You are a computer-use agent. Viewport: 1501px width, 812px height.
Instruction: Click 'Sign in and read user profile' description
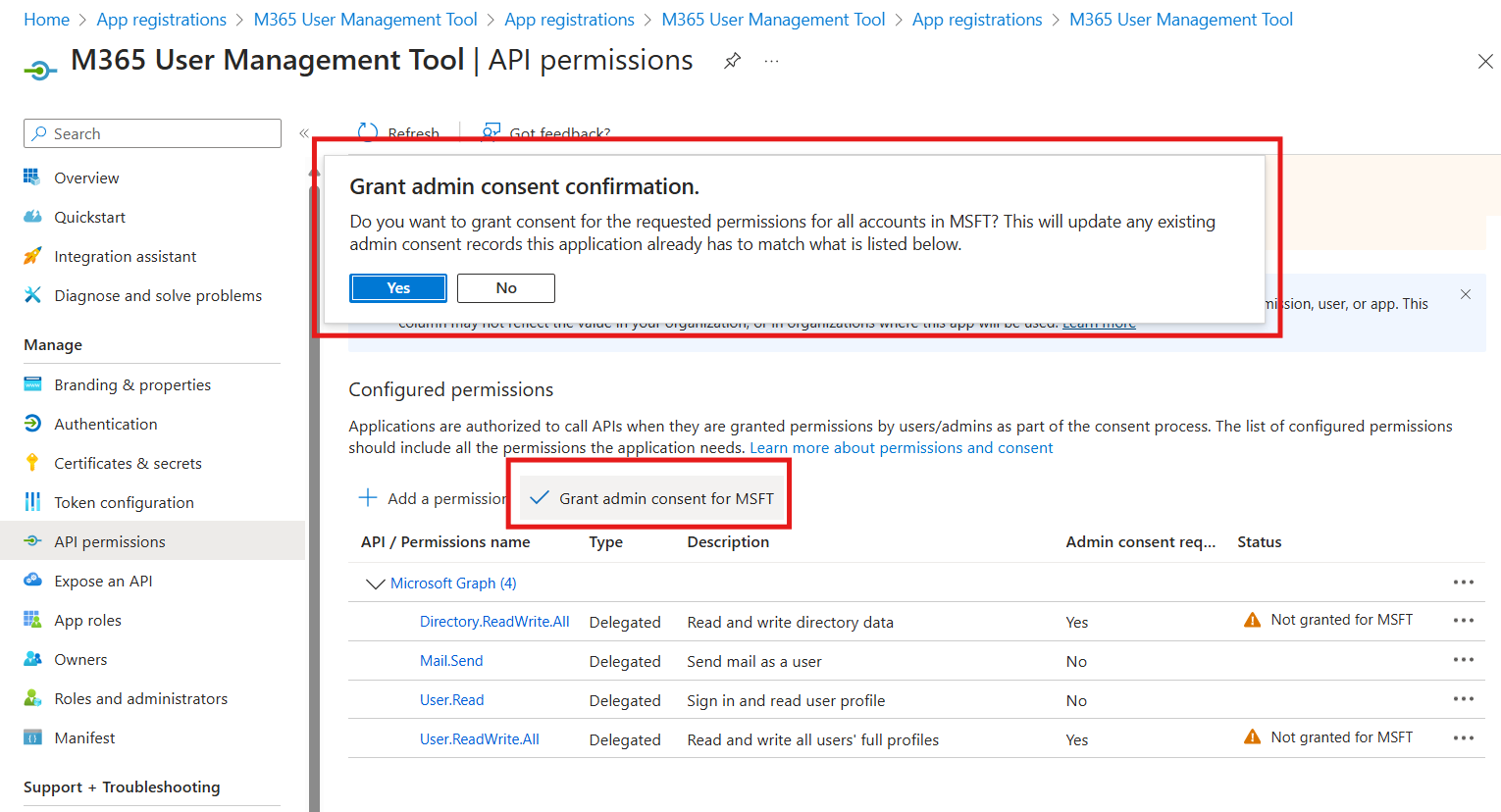point(786,701)
